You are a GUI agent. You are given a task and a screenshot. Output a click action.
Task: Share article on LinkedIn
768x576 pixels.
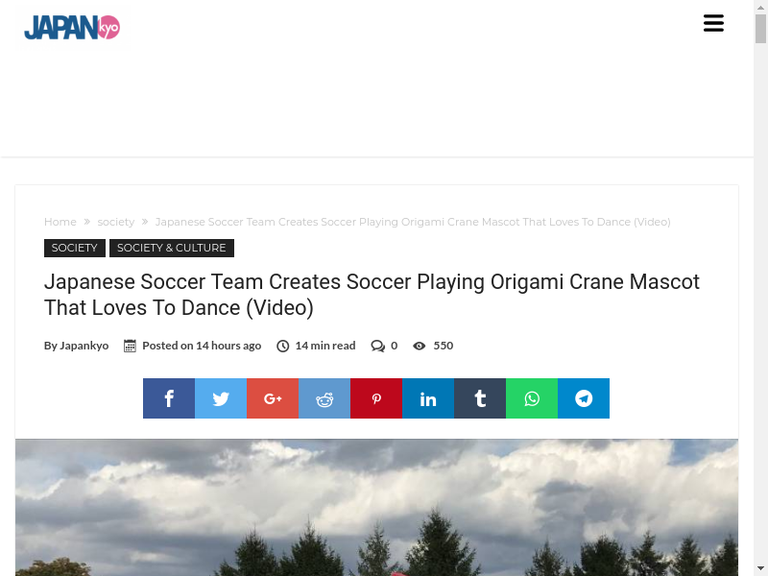point(428,398)
